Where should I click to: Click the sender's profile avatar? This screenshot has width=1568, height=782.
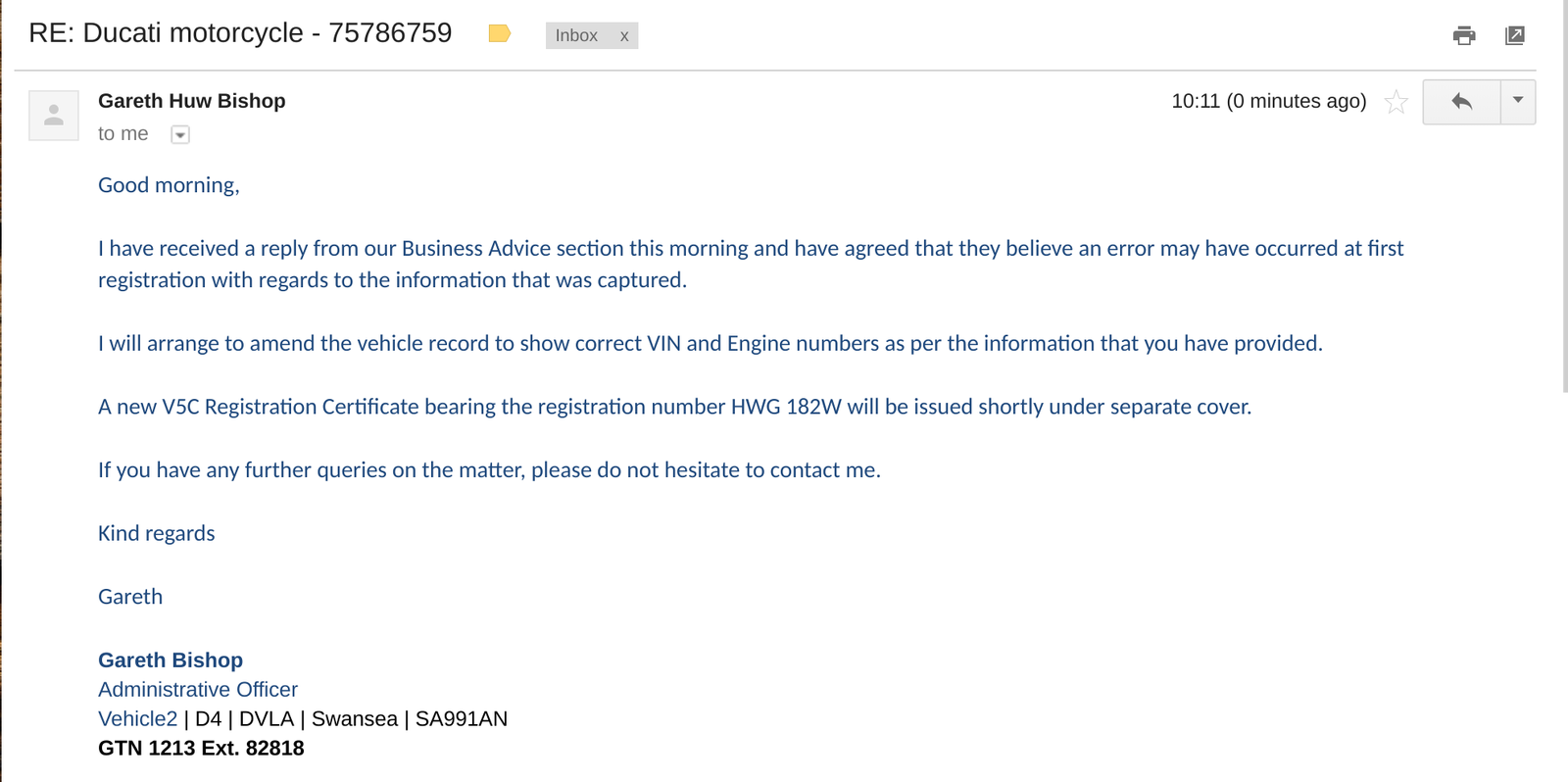pos(54,116)
